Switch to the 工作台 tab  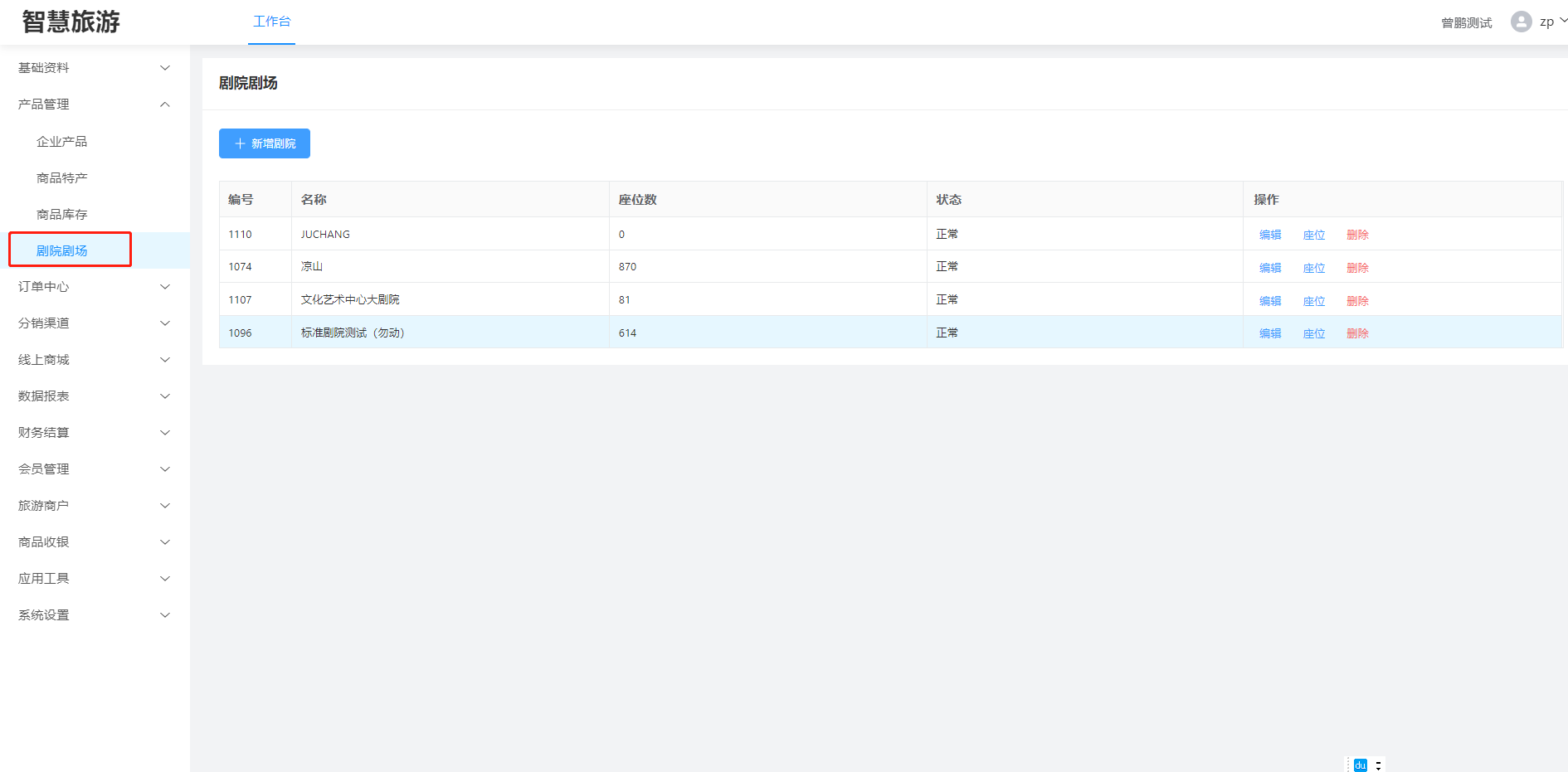tap(272, 22)
